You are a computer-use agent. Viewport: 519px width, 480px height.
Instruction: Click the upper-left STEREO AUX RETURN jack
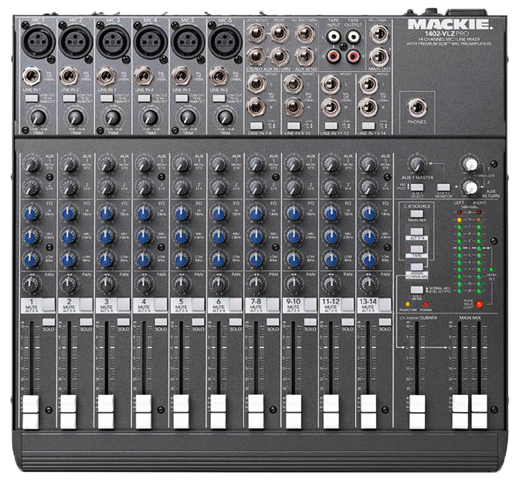coord(256,34)
